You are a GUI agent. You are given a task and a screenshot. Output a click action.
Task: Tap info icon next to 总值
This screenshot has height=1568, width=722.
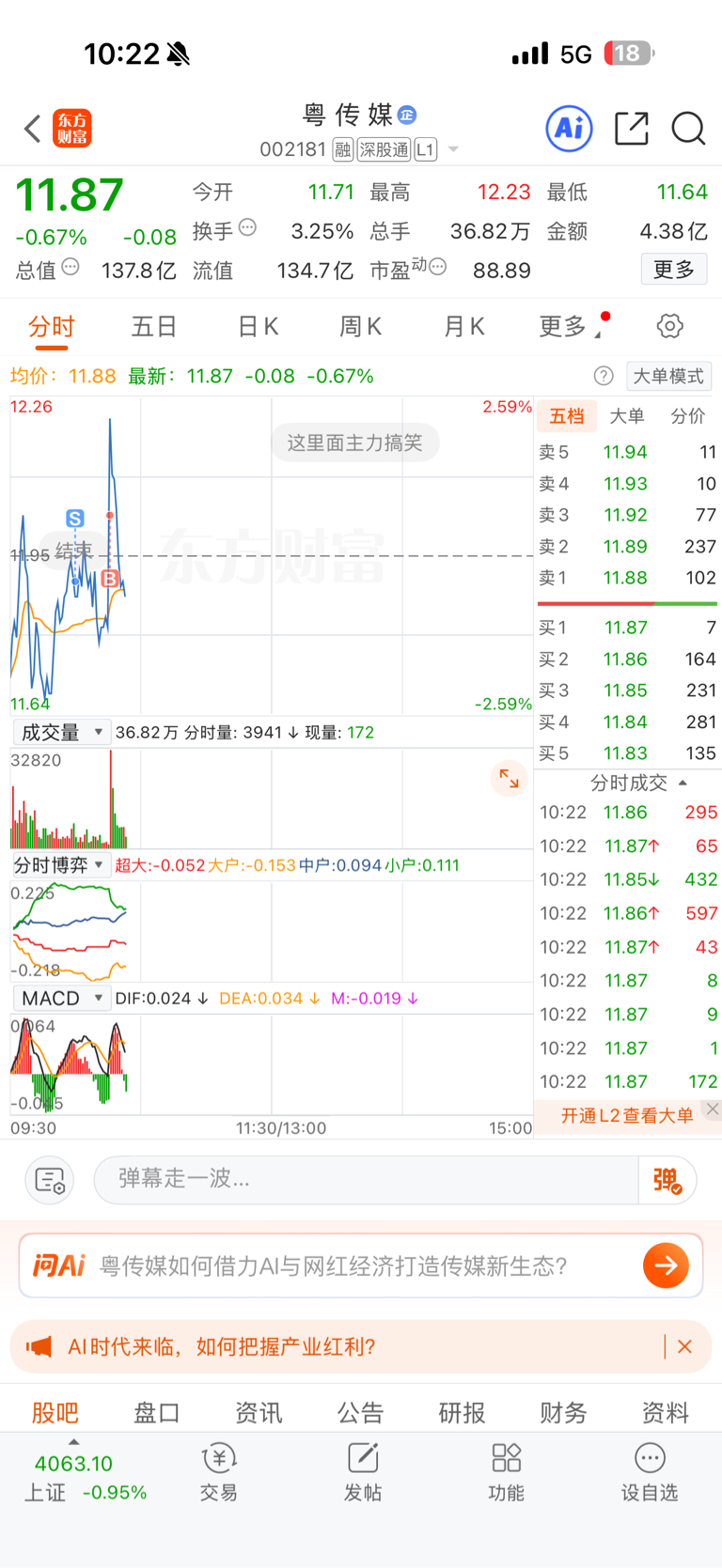71,268
